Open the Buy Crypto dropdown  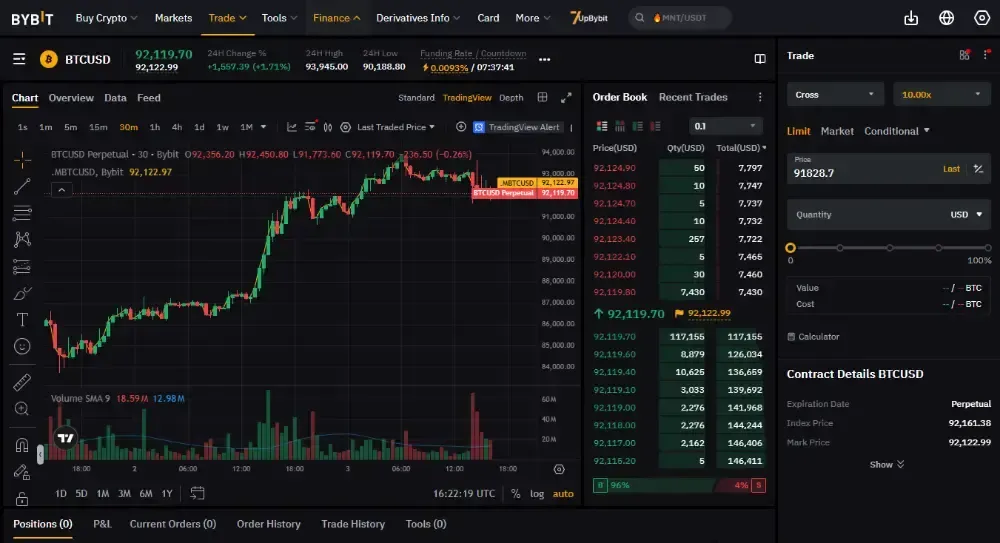106,18
